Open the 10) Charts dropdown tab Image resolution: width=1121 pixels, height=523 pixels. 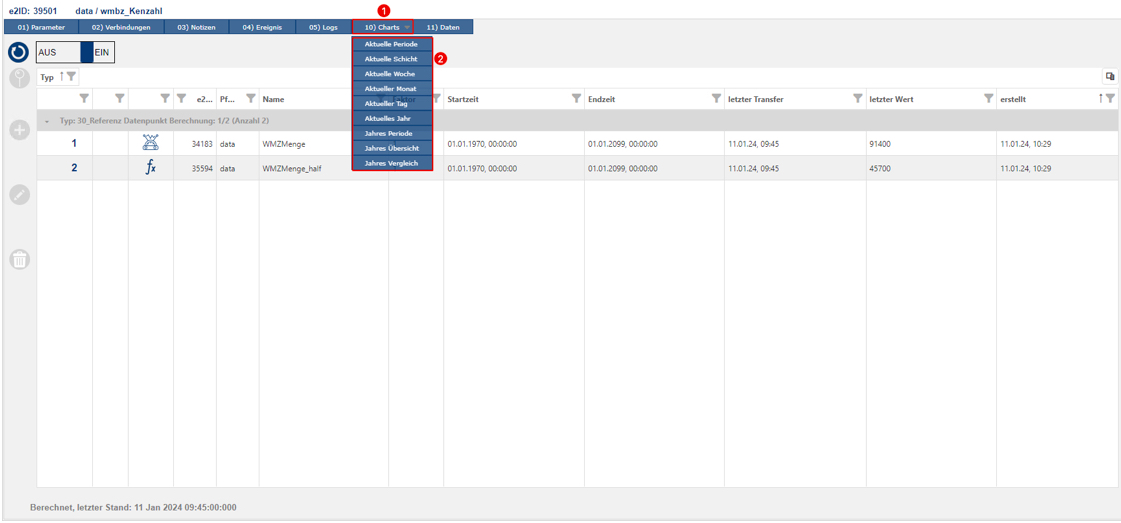point(382,27)
